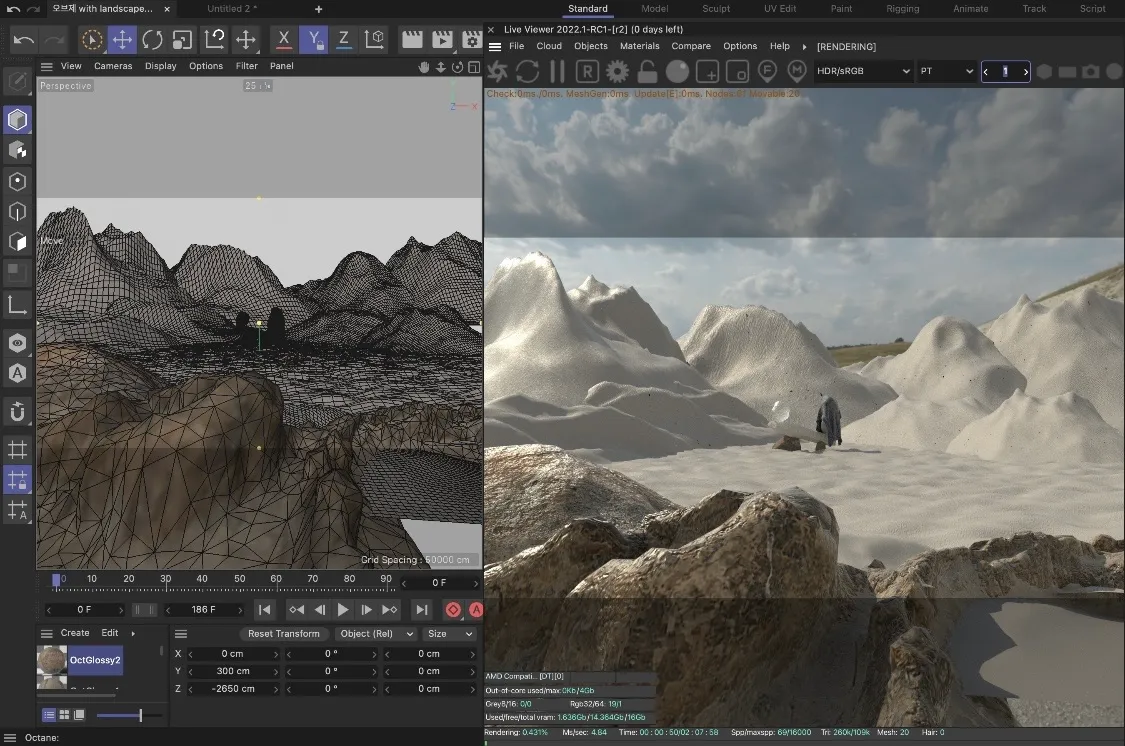This screenshot has height=746, width=1125.
Task: Toggle the Y axis lock
Action: [314, 40]
